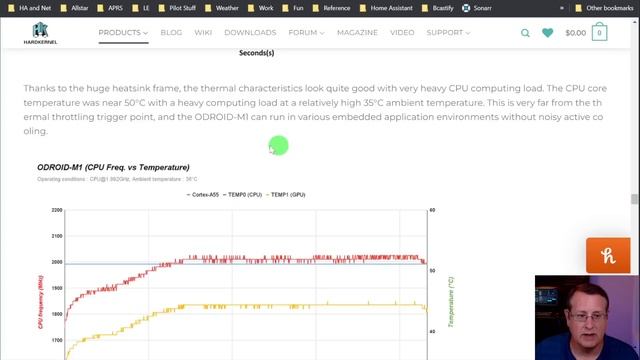Toggle the Cortex-A55 legend series

[x=203, y=195]
